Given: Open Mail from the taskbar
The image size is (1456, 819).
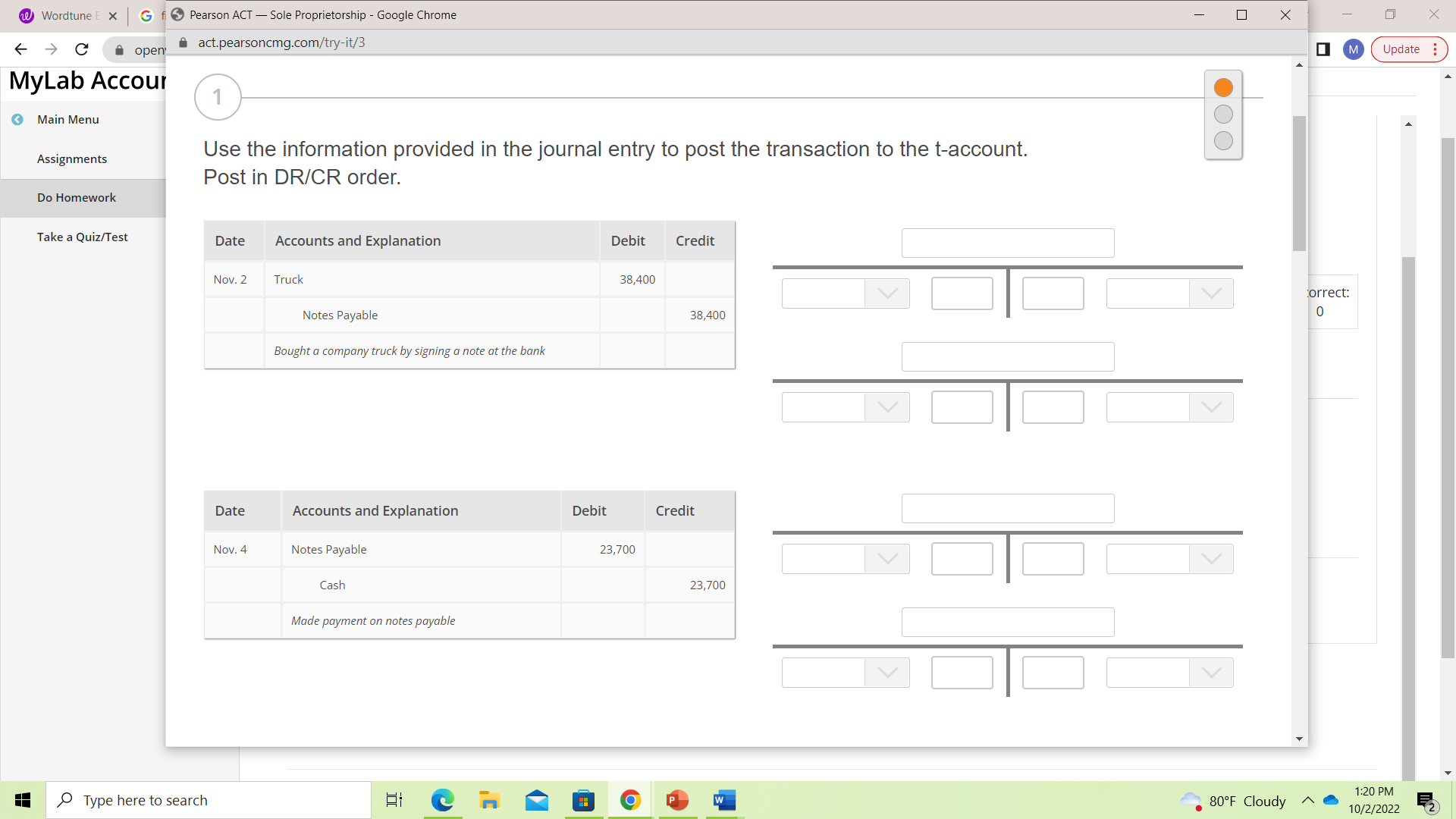Looking at the screenshot, I should coord(536,800).
